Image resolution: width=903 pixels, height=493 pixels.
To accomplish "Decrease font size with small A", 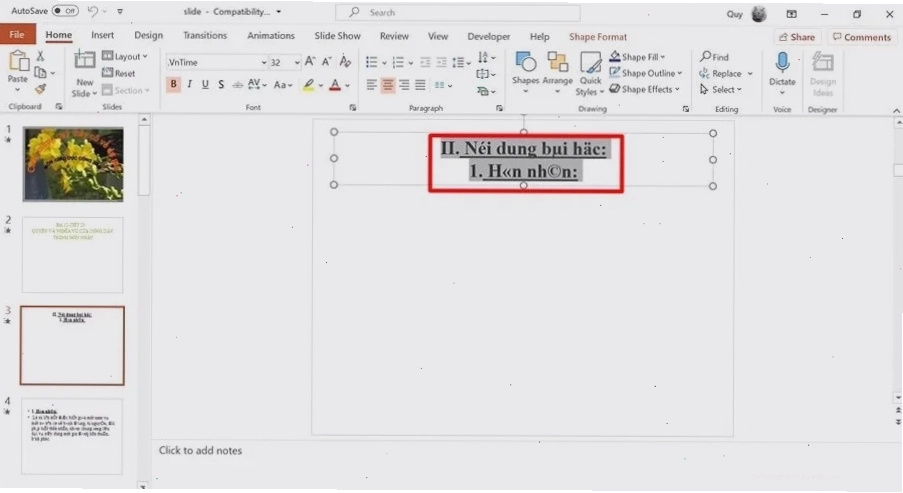I will click(327, 62).
